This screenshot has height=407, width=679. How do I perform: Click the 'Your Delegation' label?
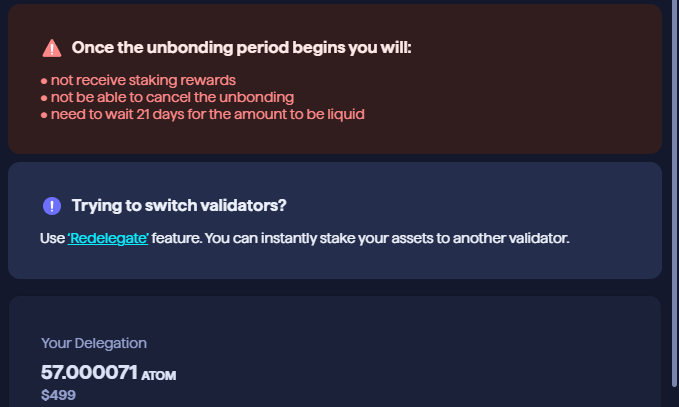click(x=94, y=343)
